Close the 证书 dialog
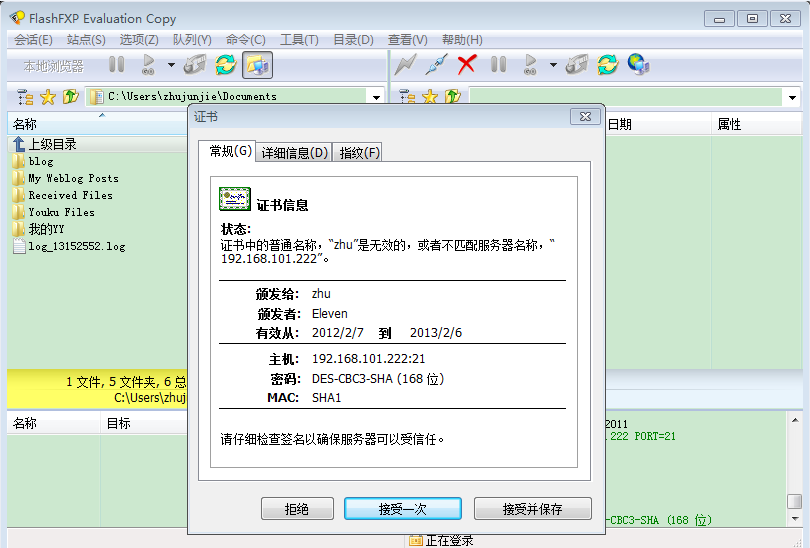Screen dimensions: 810x548 coord(585,117)
